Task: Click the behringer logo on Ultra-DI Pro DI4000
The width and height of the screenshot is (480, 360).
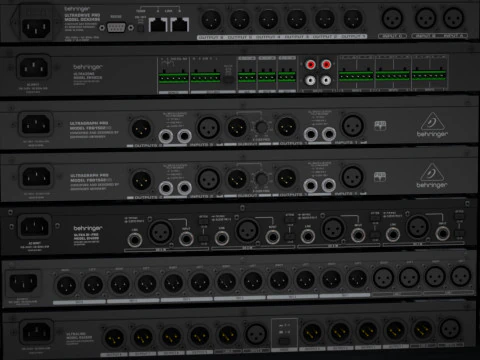Action: click(88, 228)
